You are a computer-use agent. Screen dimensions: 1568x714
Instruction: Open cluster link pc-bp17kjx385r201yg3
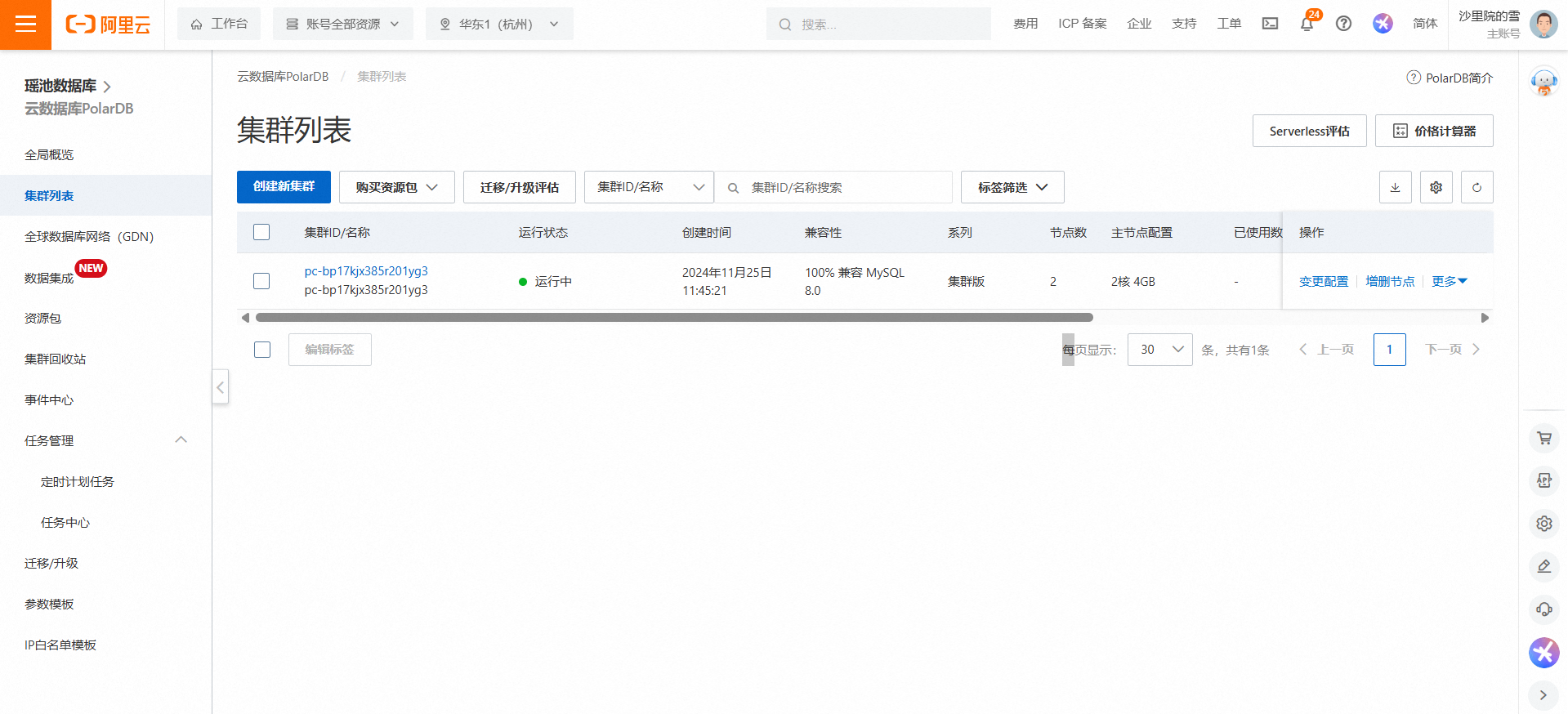click(x=366, y=271)
